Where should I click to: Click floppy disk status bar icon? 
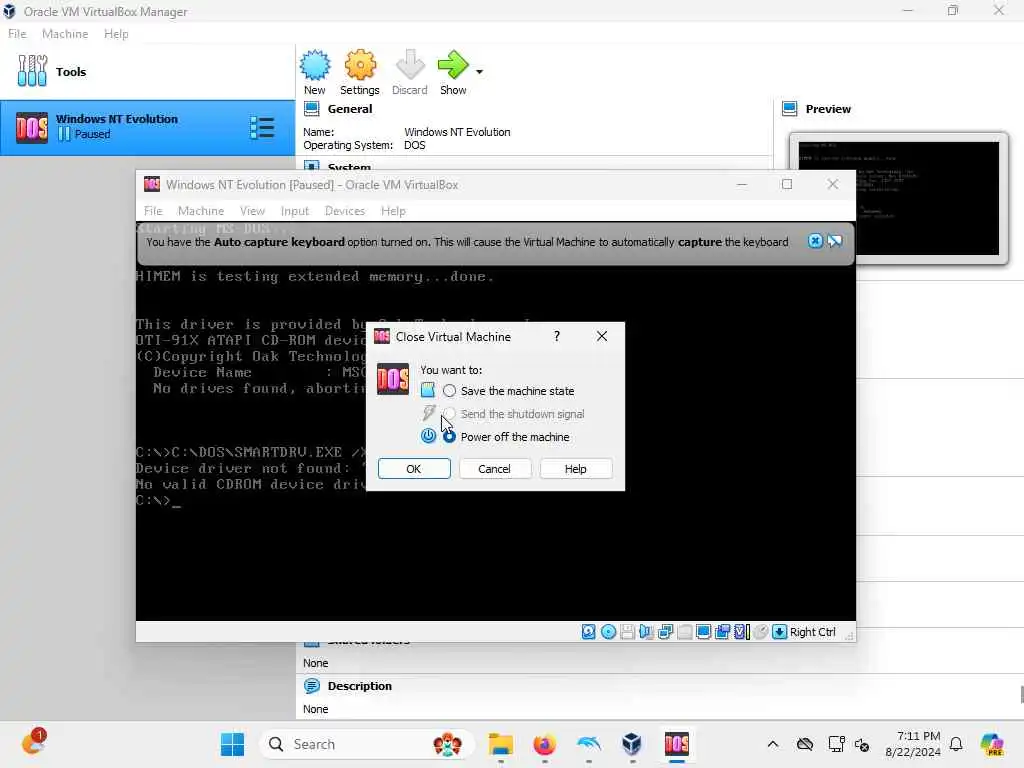coord(627,632)
